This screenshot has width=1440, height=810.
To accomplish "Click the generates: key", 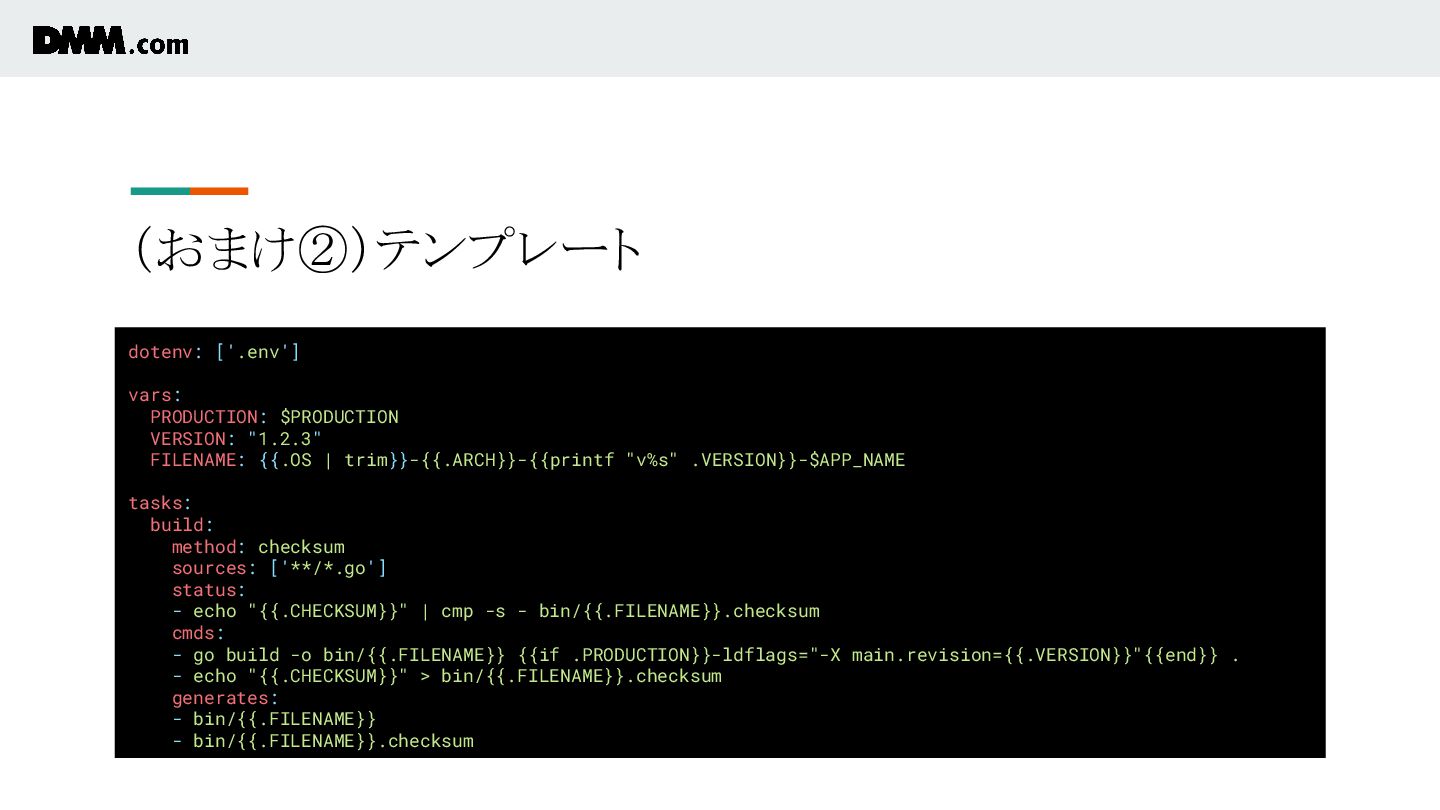I will (225, 698).
